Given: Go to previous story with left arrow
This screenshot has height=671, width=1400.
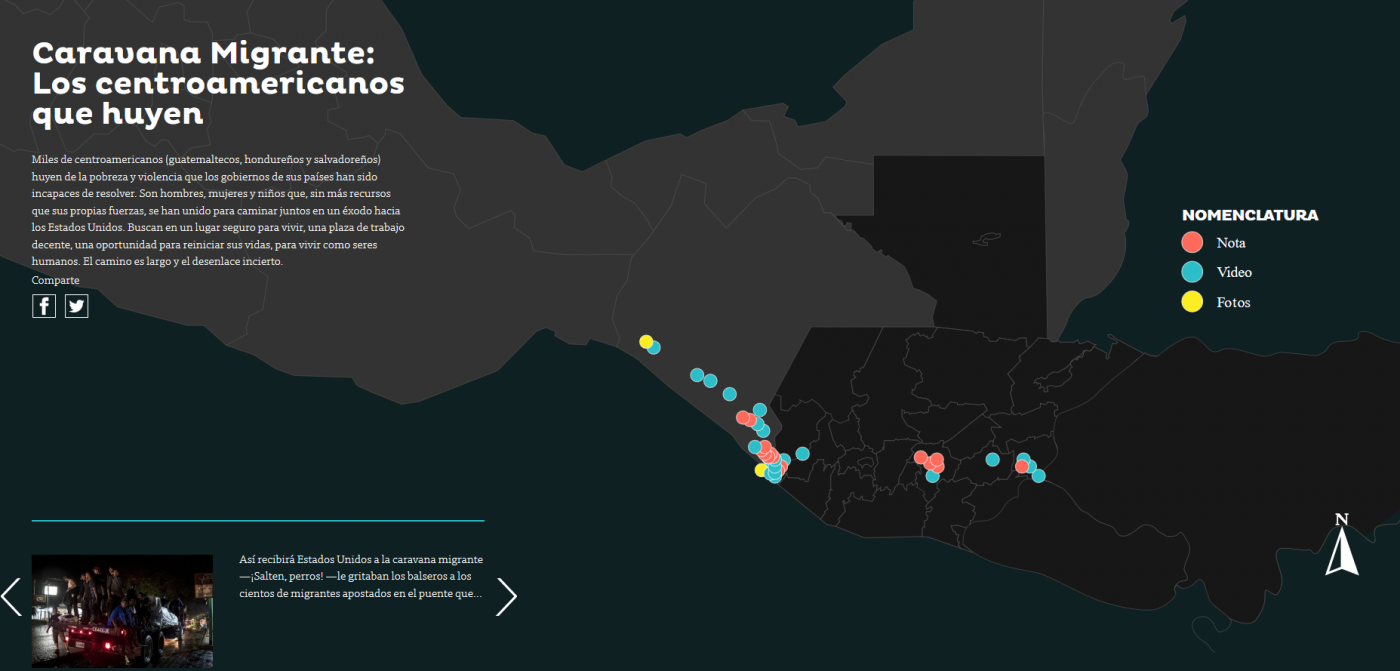Looking at the screenshot, I should tap(11, 596).
